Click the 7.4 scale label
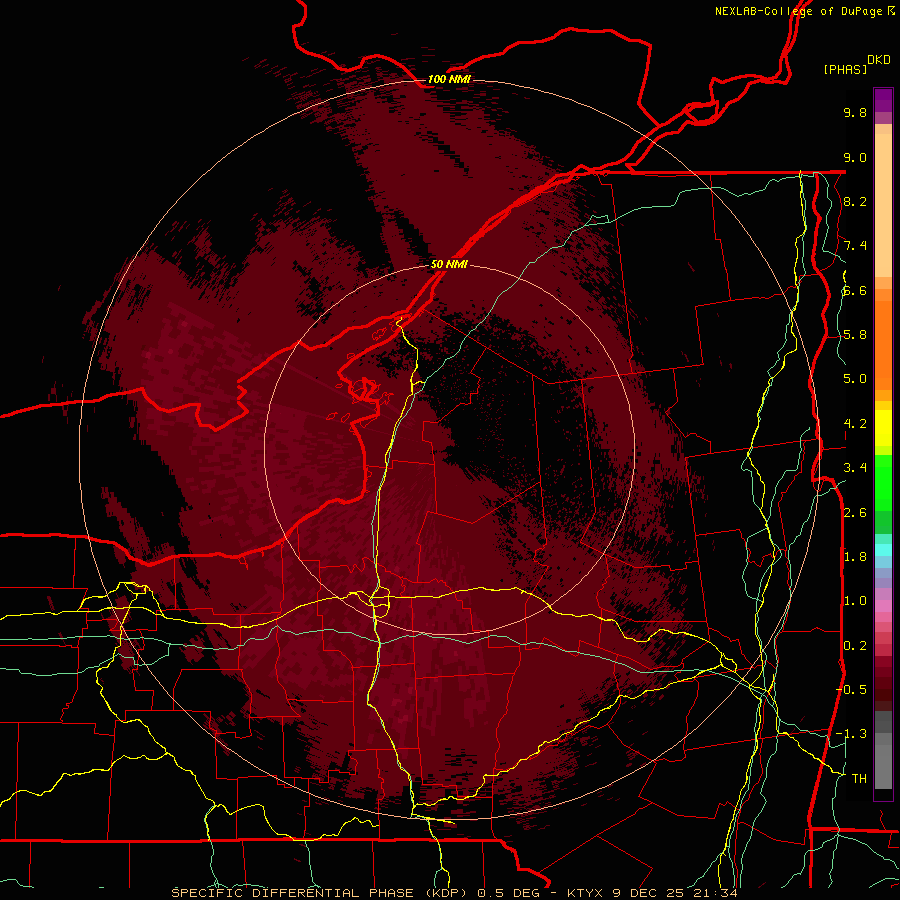This screenshot has width=900, height=900. (x=855, y=246)
